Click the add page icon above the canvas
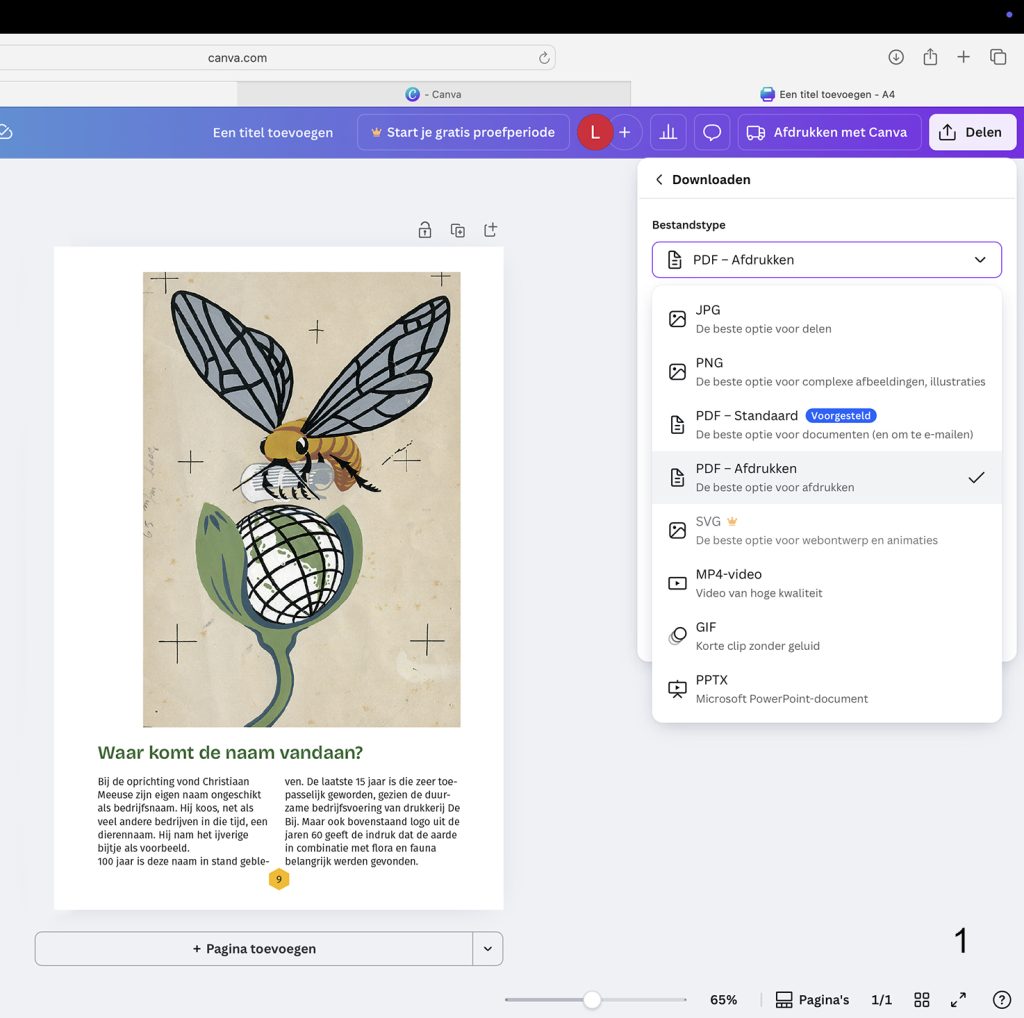1024x1018 pixels. point(490,229)
